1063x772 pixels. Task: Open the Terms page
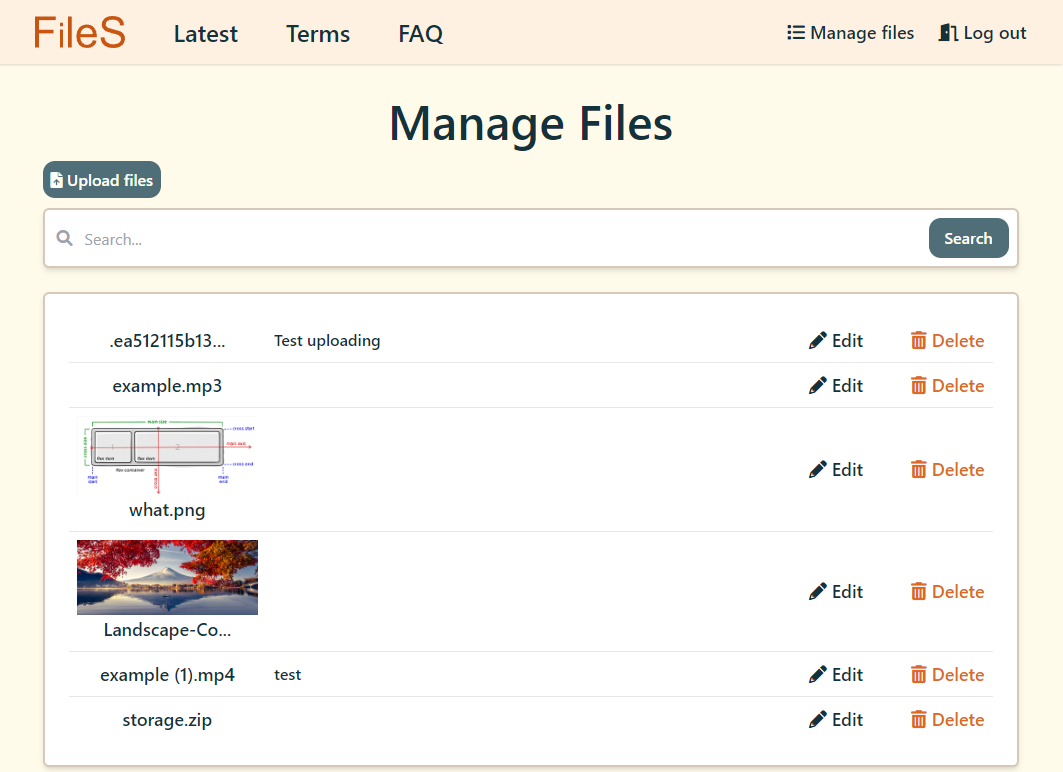317,33
